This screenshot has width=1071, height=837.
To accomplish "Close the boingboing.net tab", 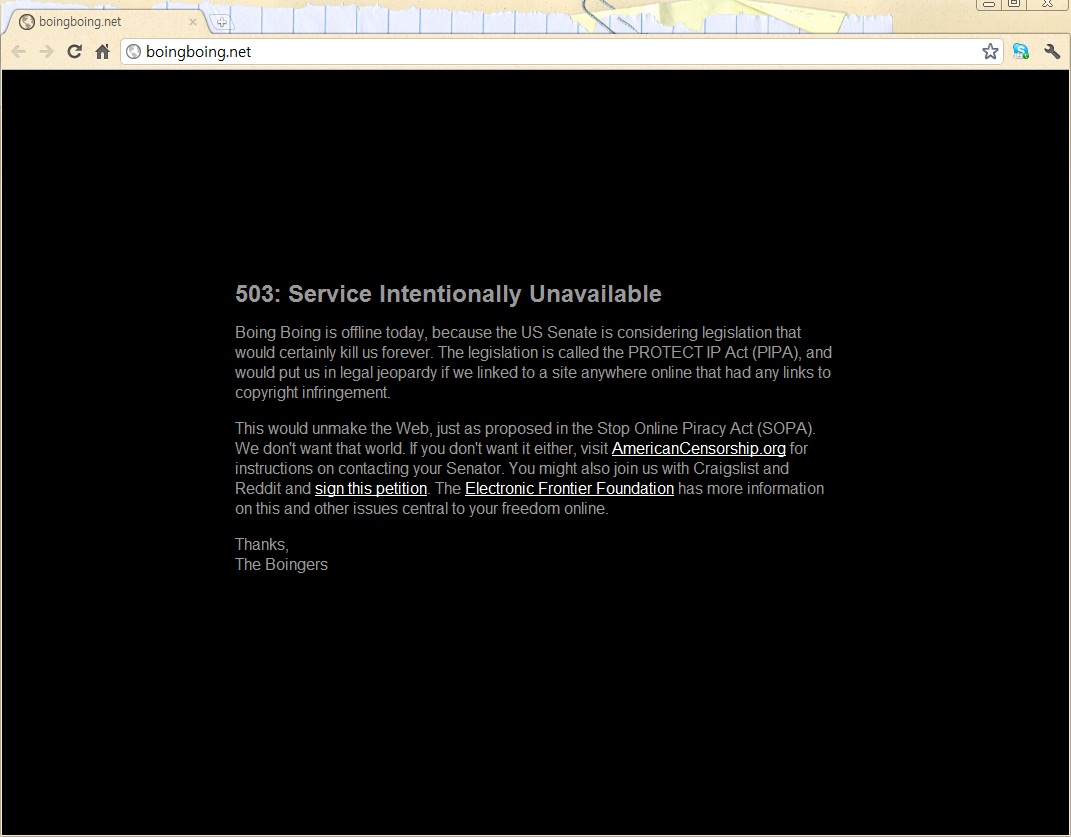I will coord(193,22).
